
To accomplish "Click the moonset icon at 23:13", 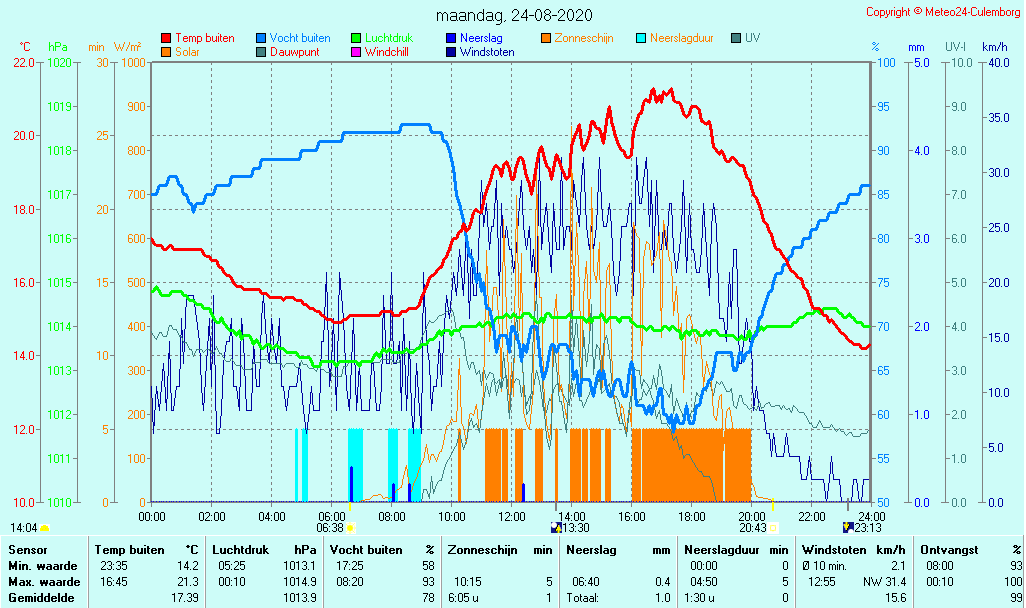I will coord(848,527).
